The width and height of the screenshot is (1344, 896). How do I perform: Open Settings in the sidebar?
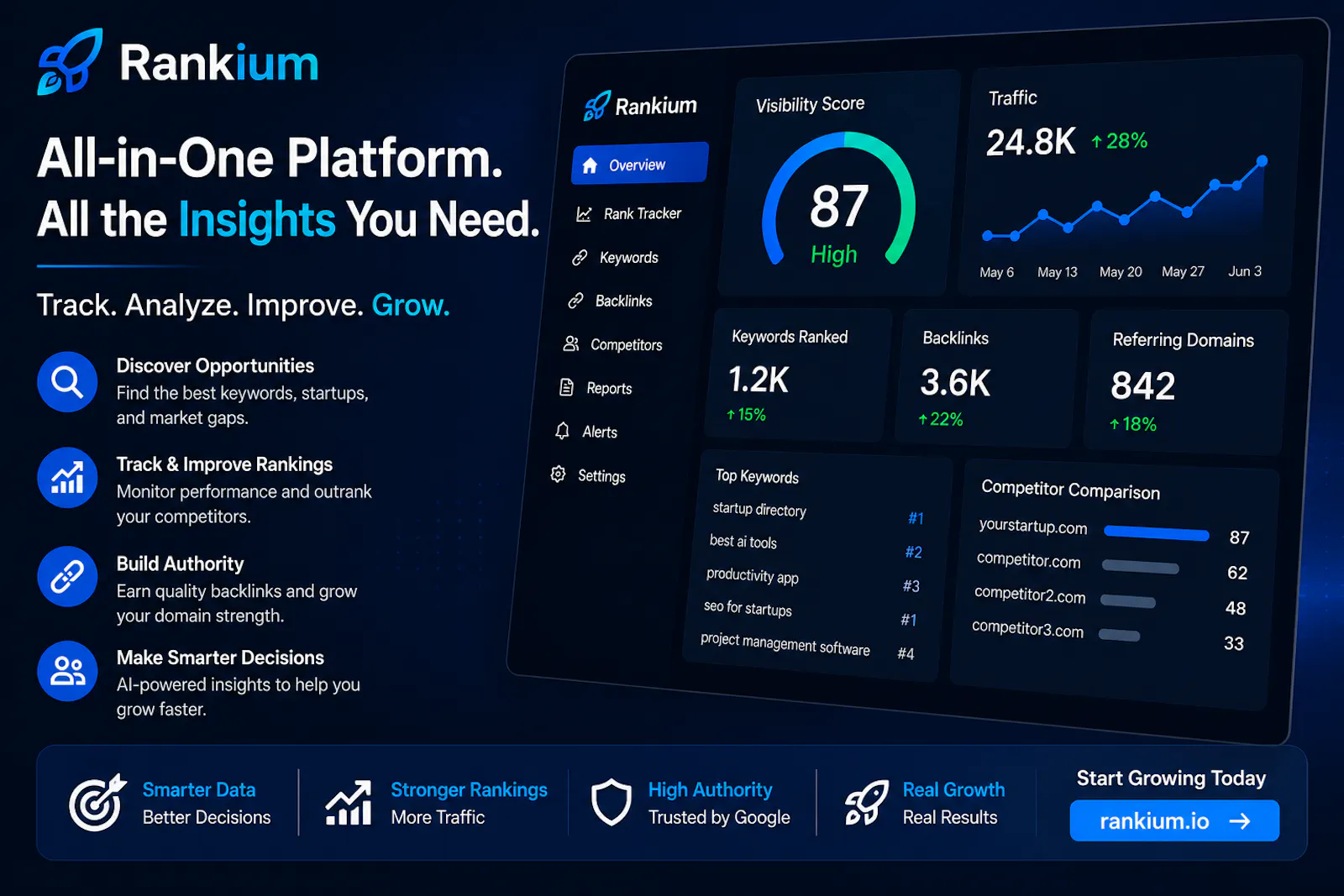[588, 475]
